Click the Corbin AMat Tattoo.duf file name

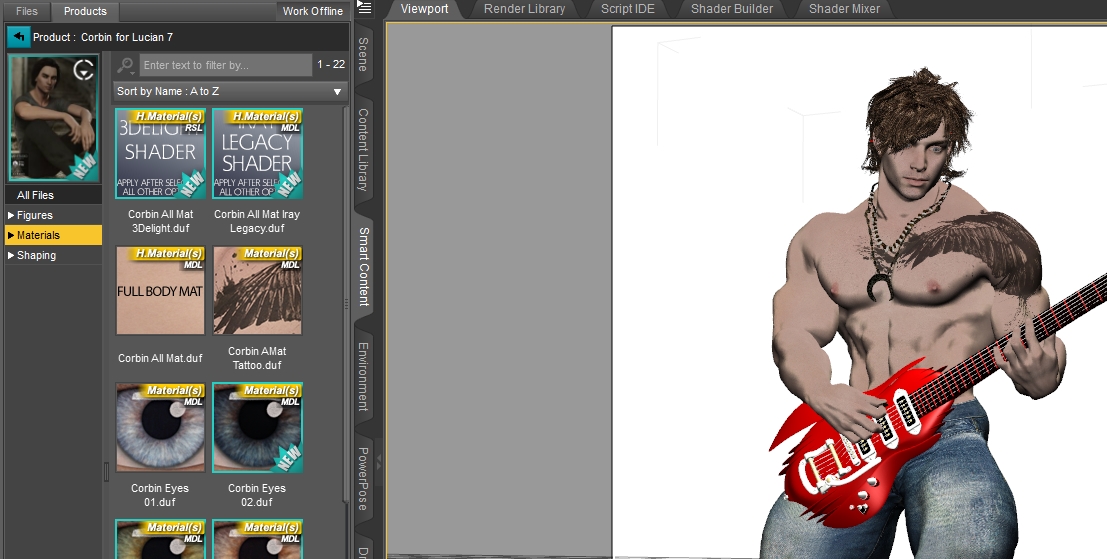coord(257,358)
